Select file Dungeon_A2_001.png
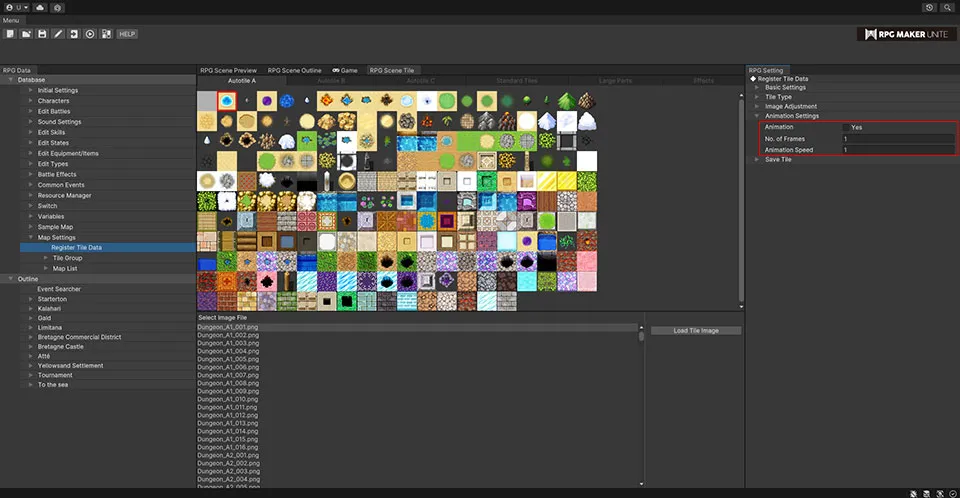960x498 pixels. pos(228,455)
